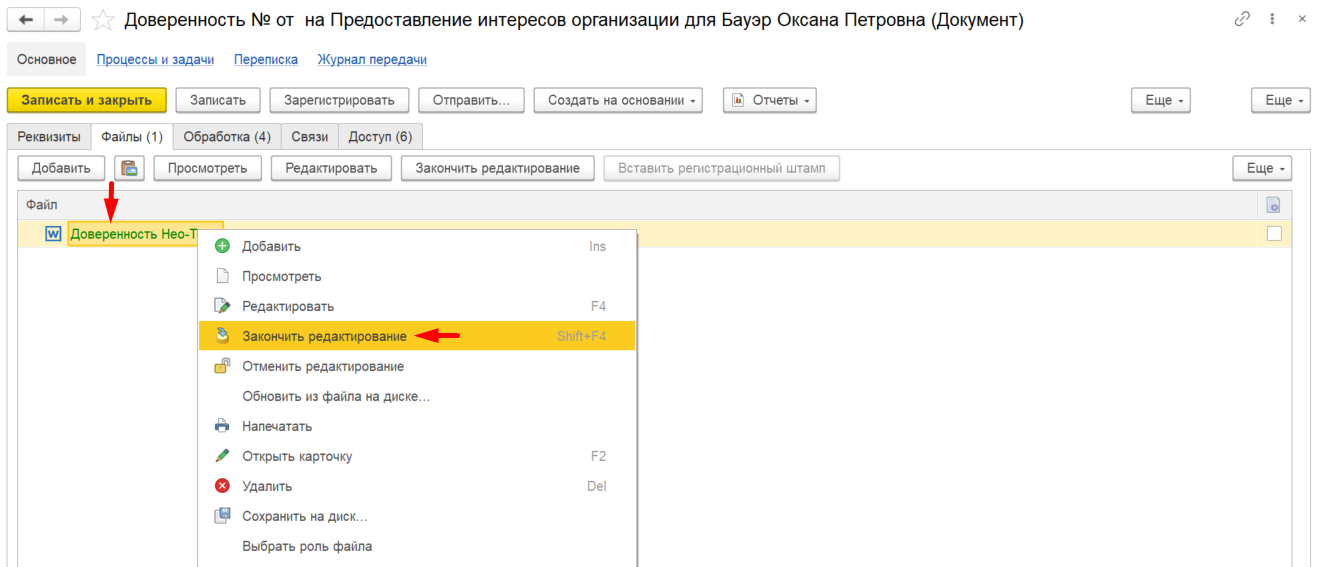Click the Файл column header
Image resolution: width=1317 pixels, height=567 pixels.
pos(42,205)
